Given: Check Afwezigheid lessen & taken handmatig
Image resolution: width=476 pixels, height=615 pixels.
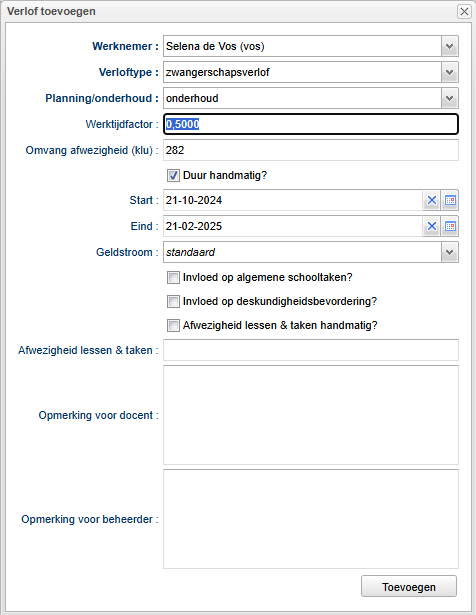Looking at the screenshot, I should [x=173, y=325].
